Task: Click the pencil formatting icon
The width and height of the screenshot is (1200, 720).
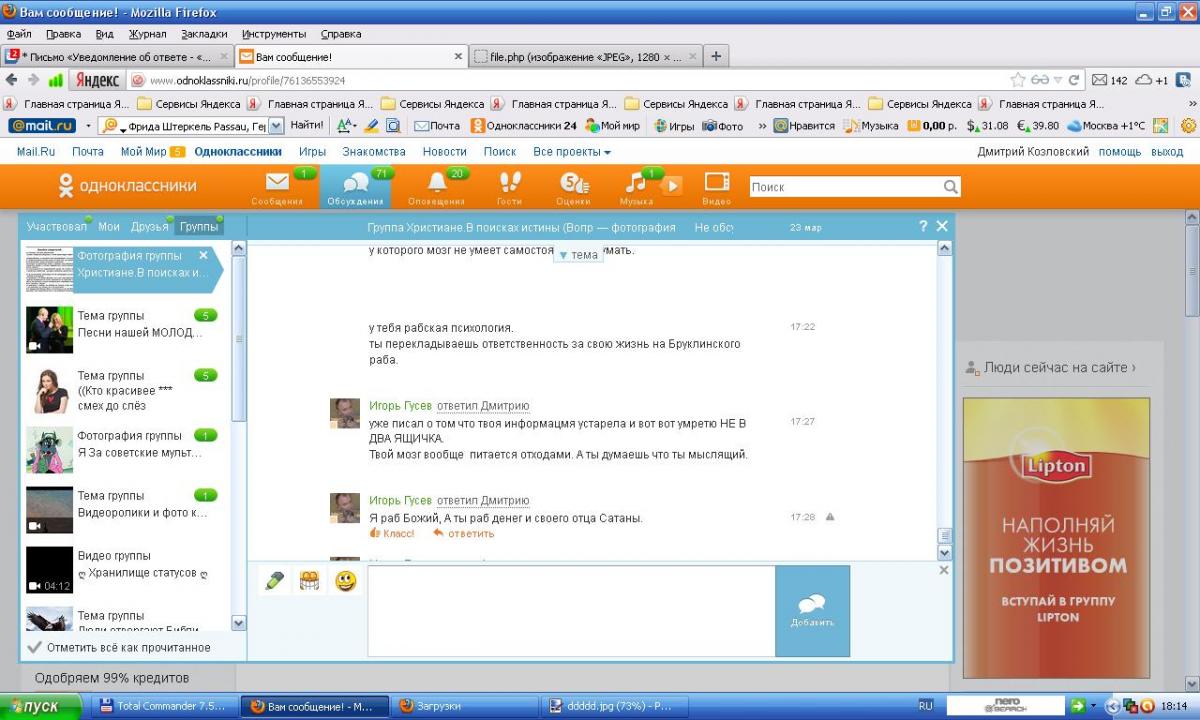Action: [274, 581]
